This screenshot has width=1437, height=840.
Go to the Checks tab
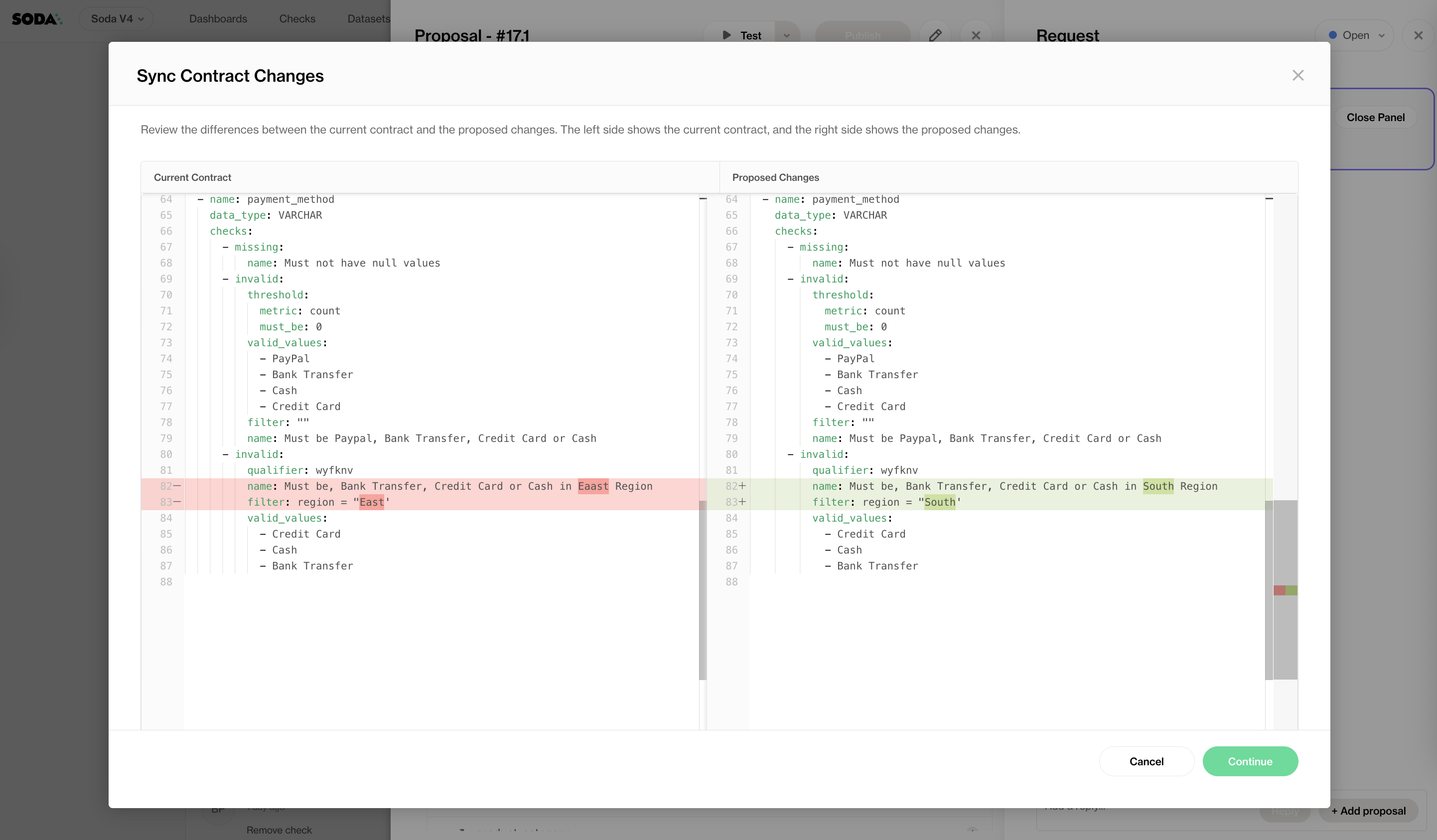(297, 19)
